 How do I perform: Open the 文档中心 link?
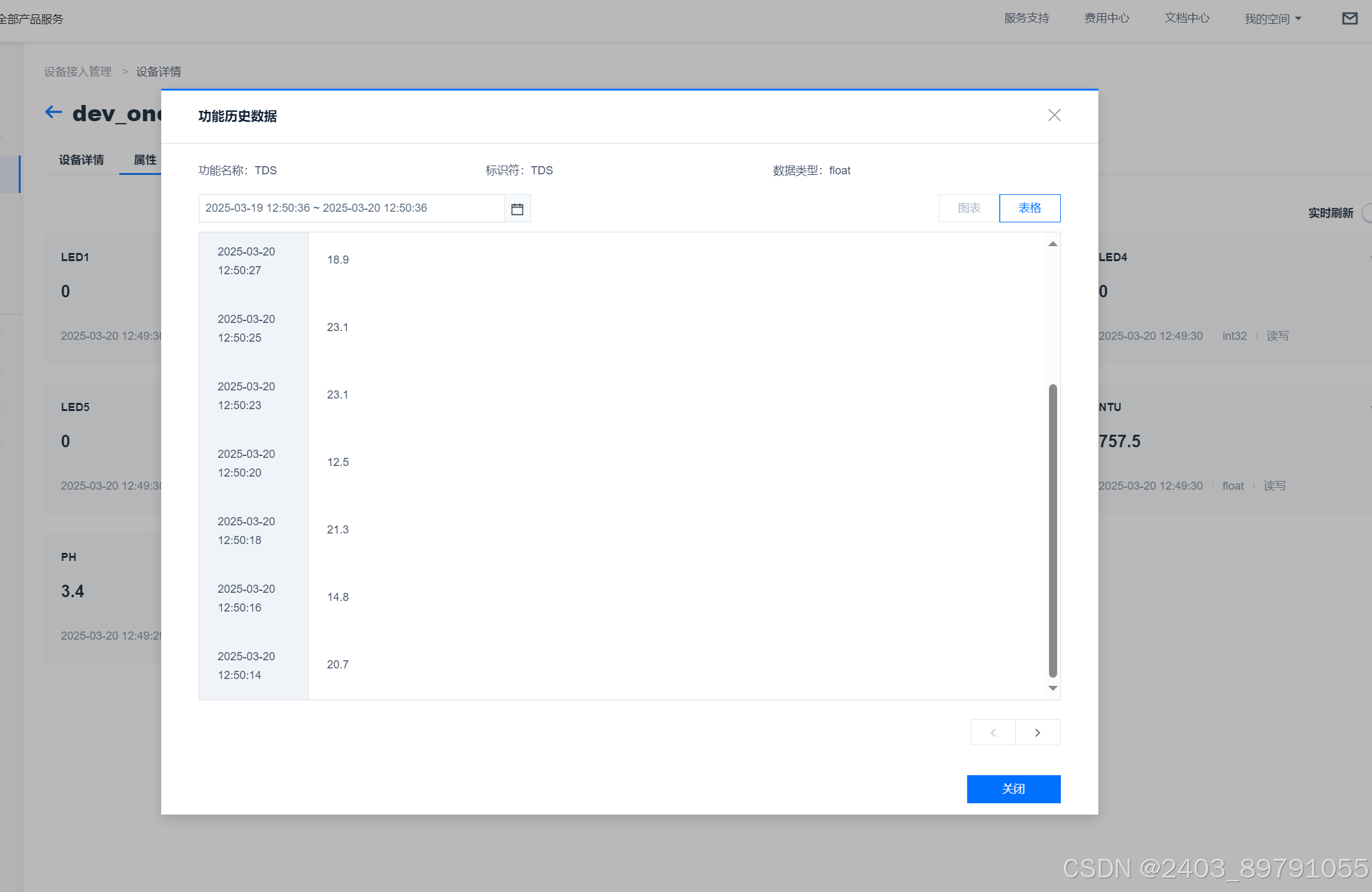[x=1186, y=18]
